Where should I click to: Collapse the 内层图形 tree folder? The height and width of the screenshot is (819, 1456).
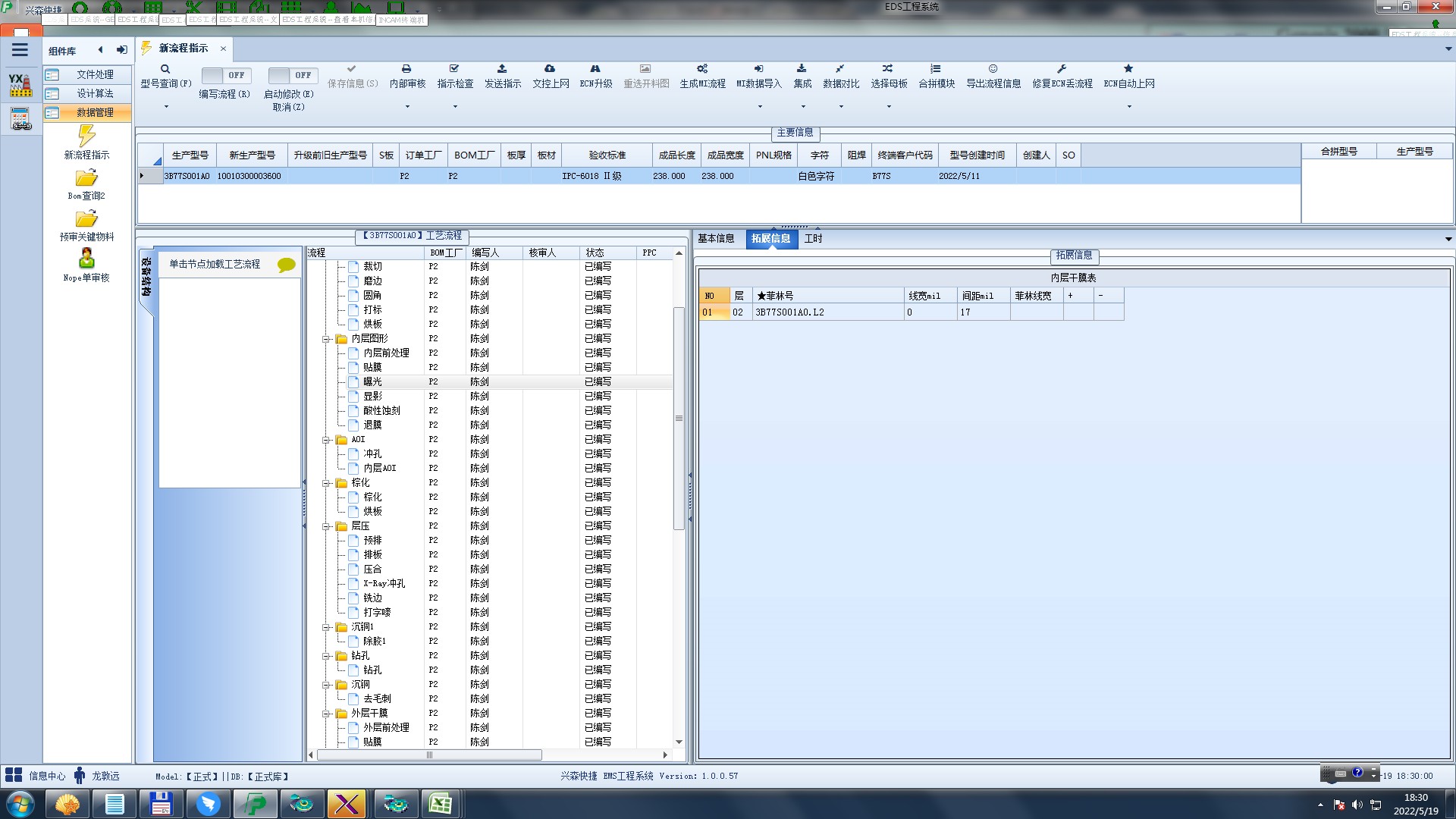pos(326,339)
